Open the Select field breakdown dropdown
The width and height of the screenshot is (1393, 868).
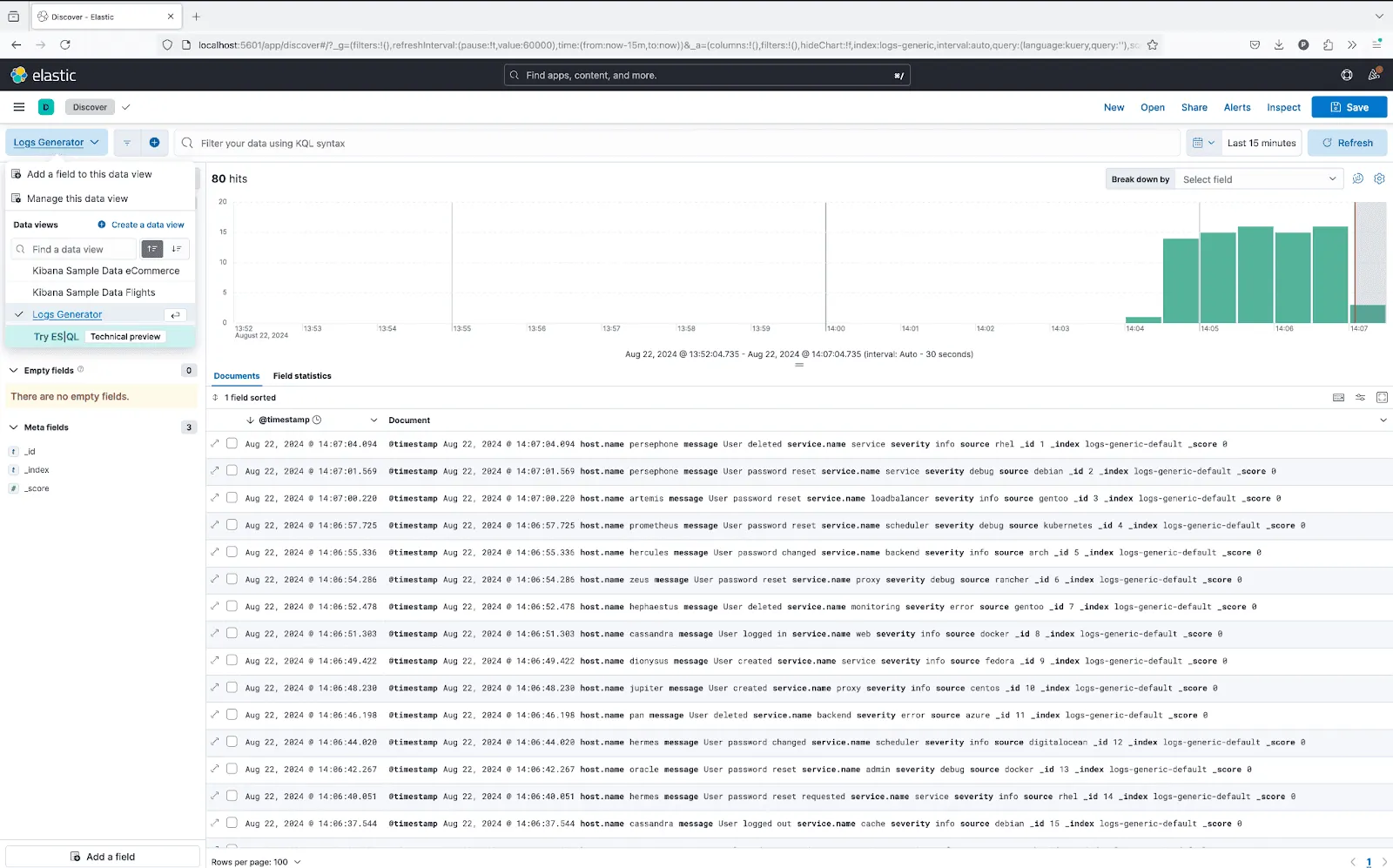click(x=1258, y=178)
